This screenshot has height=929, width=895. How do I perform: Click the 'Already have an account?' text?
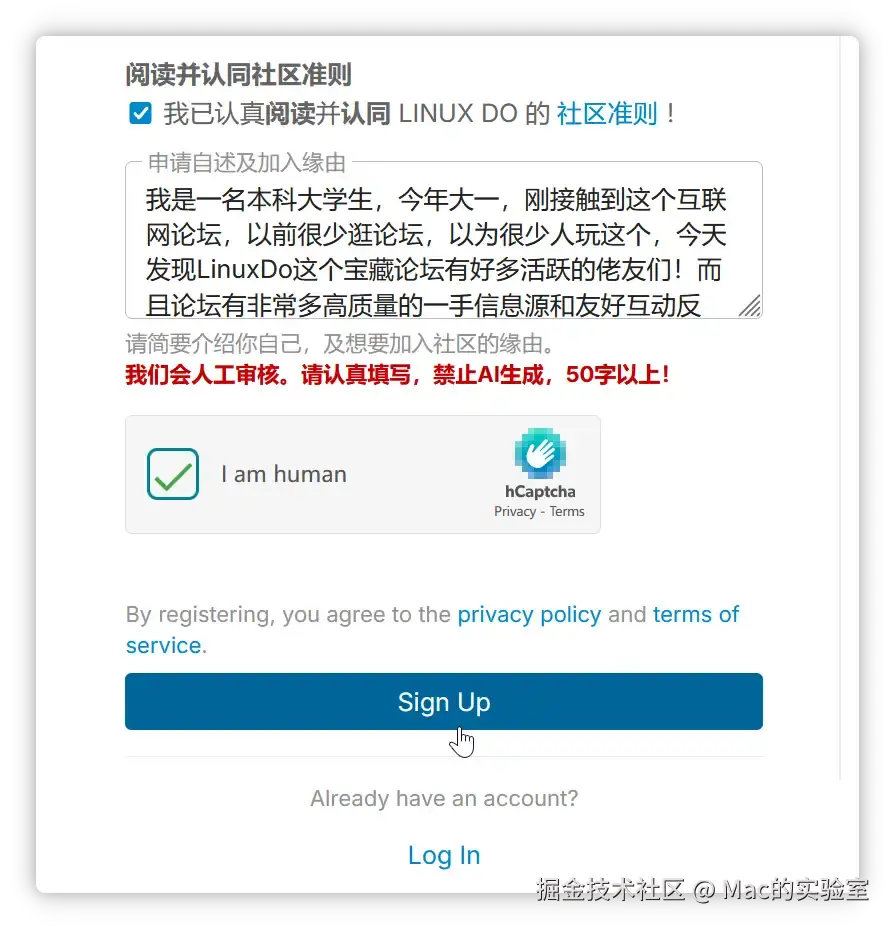pyautogui.click(x=444, y=798)
